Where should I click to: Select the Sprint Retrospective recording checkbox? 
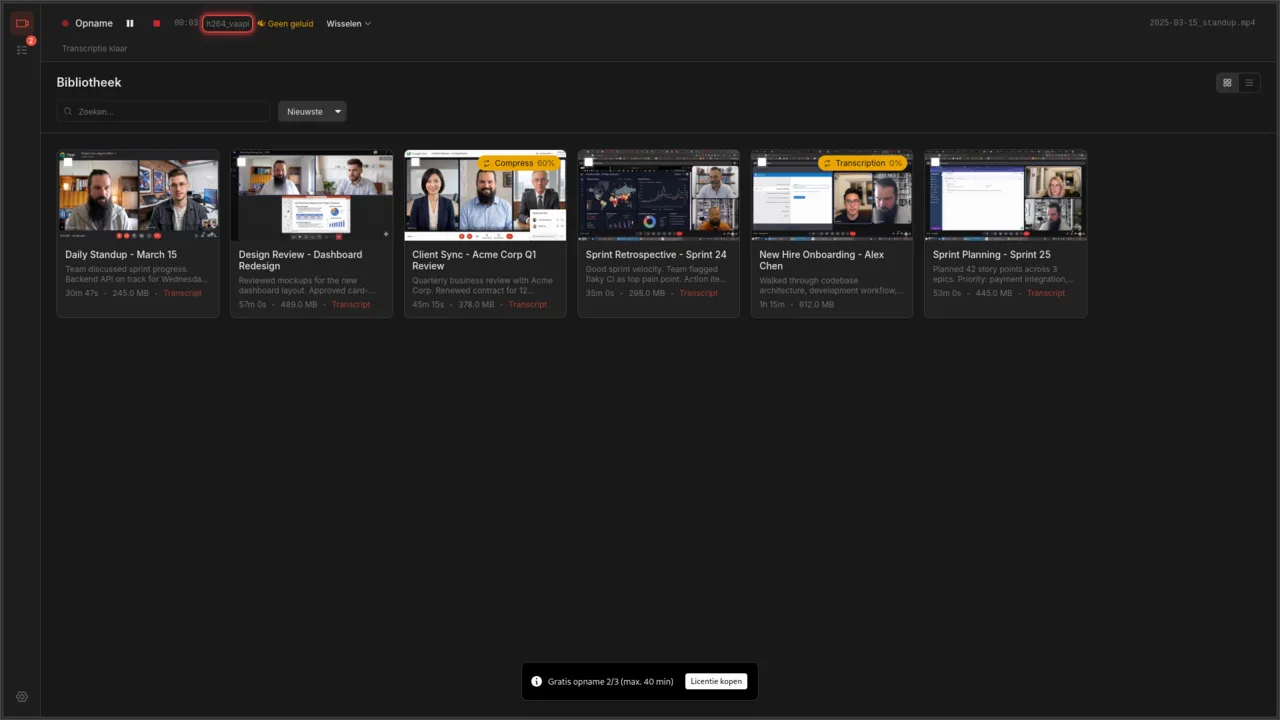588,161
